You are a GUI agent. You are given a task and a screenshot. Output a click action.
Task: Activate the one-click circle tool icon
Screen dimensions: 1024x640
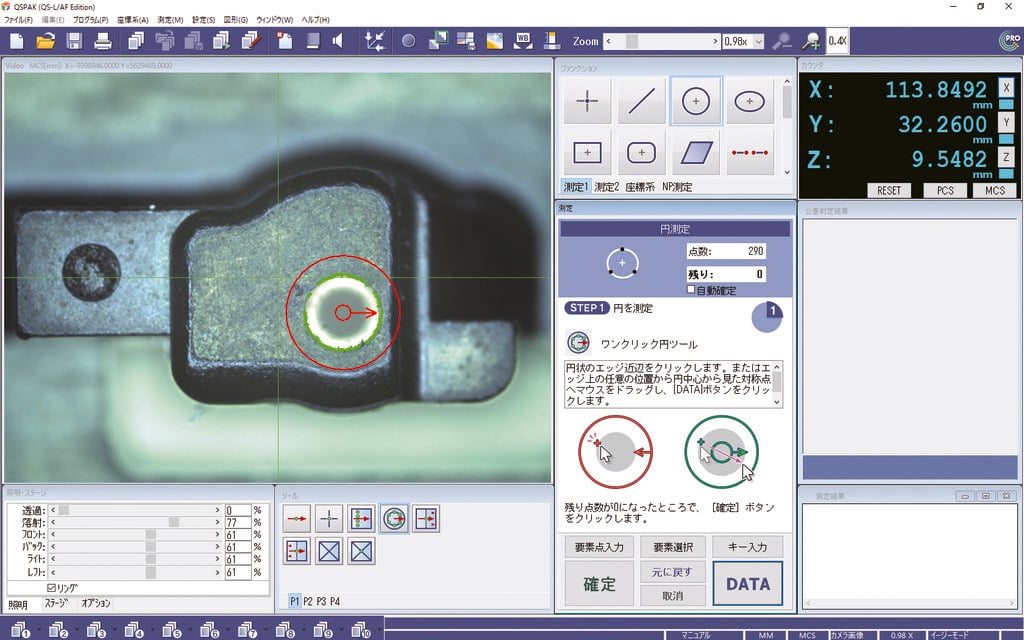click(x=393, y=518)
